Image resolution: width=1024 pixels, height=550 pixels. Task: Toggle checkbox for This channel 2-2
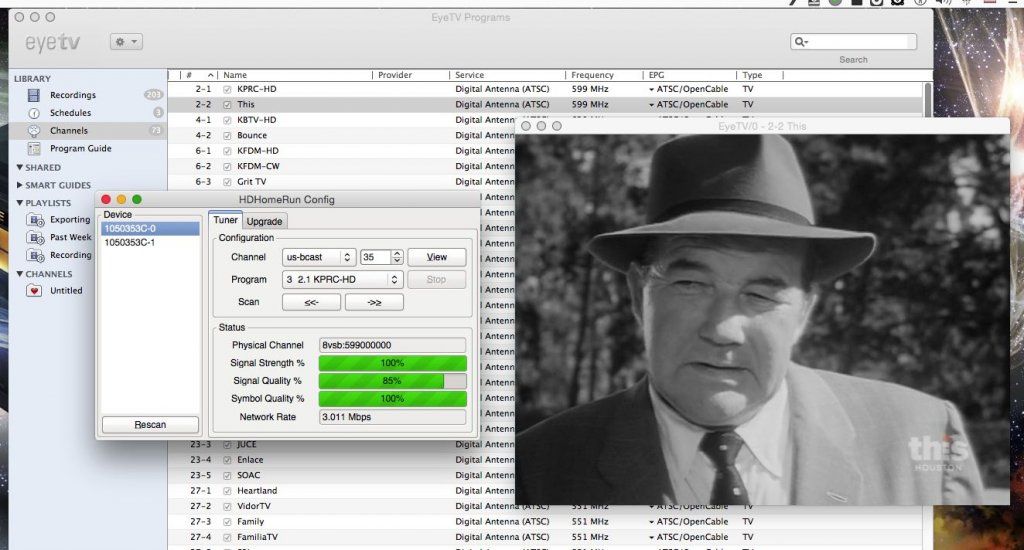click(227, 105)
